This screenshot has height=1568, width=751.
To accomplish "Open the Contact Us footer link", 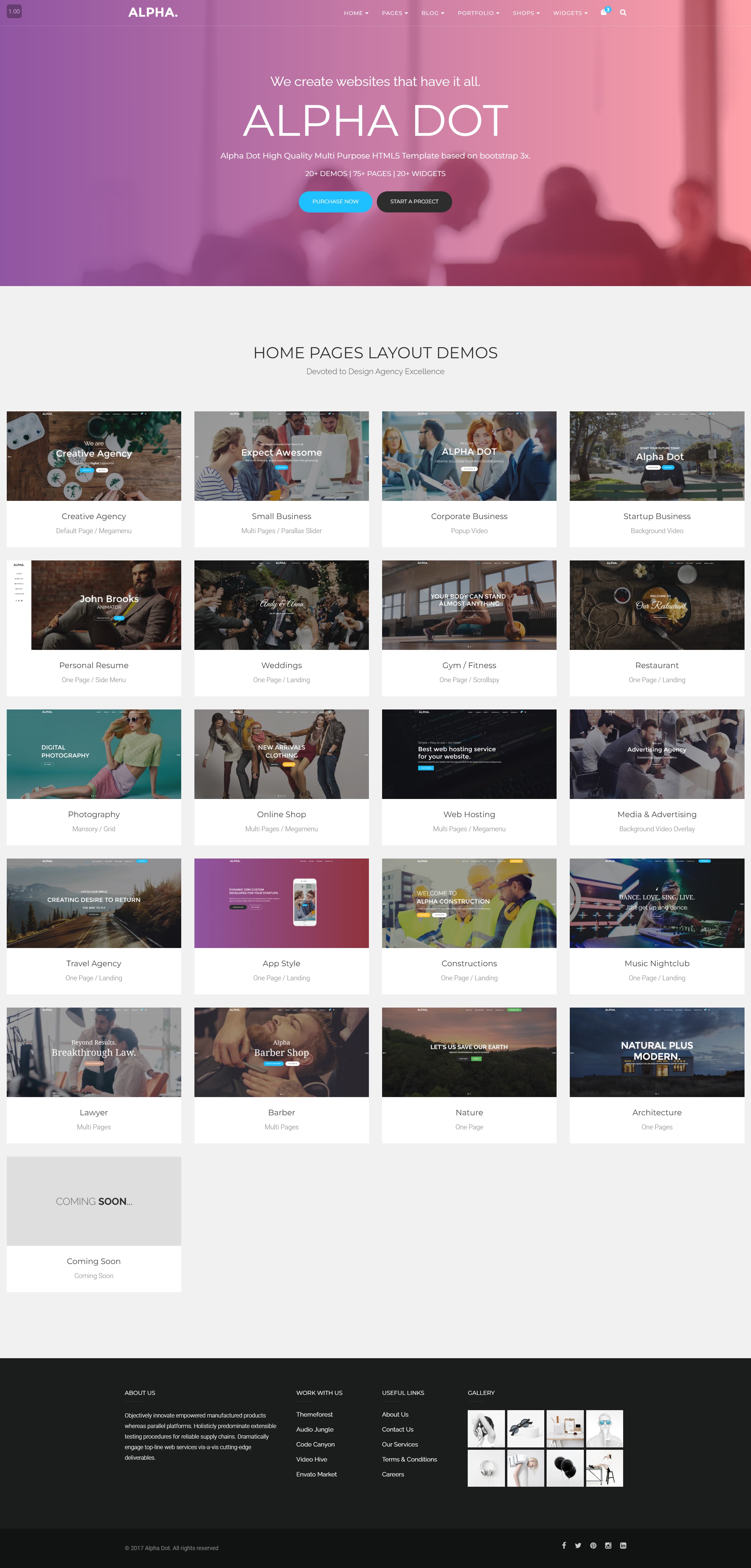I will pos(397,1429).
